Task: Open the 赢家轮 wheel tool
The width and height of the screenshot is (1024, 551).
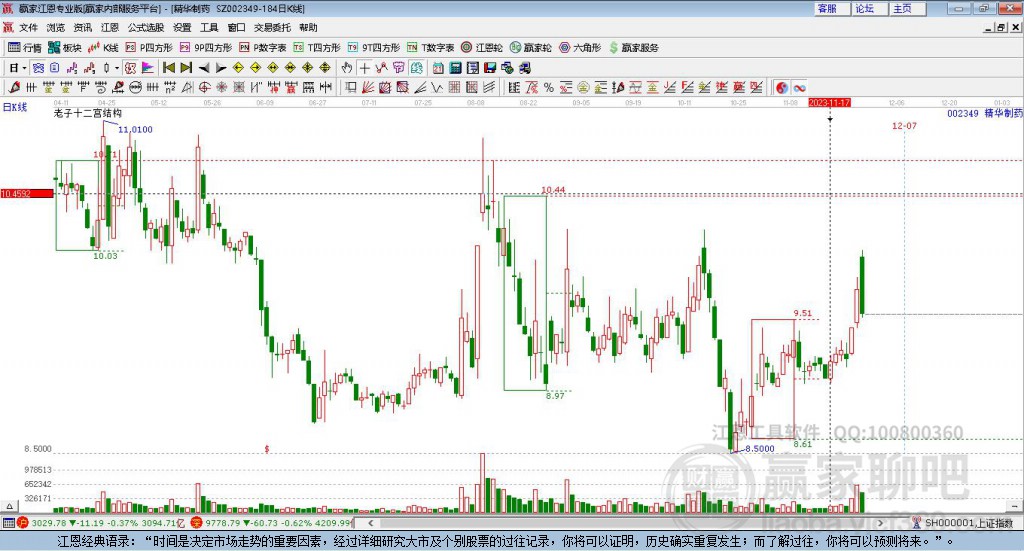Action: (530, 48)
